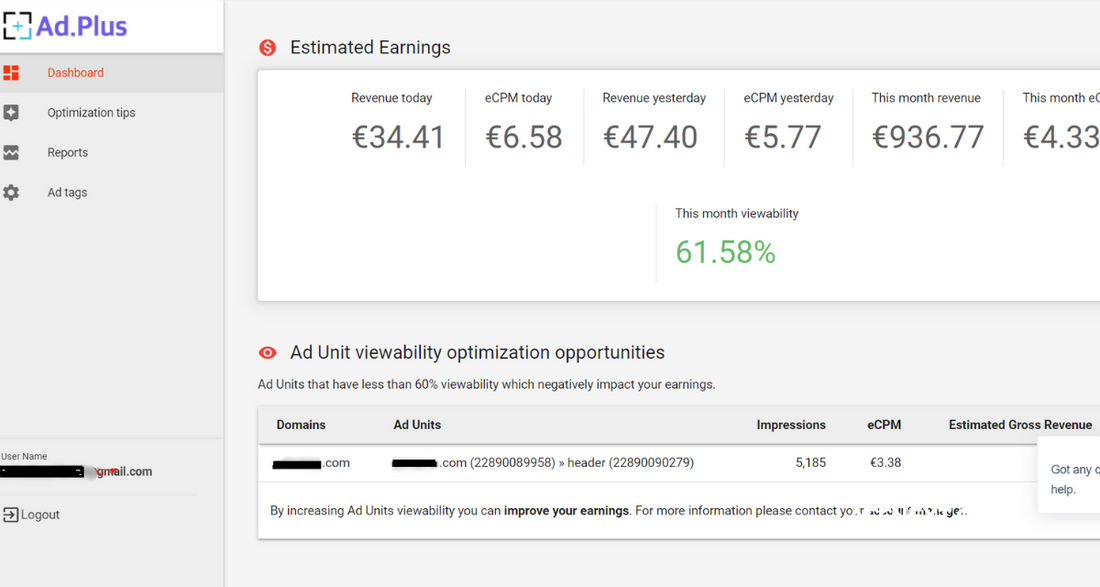Click the red eye icon beside viewability opportunities
Viewport: 1100px width, 587px height.
tap(267, 352)
